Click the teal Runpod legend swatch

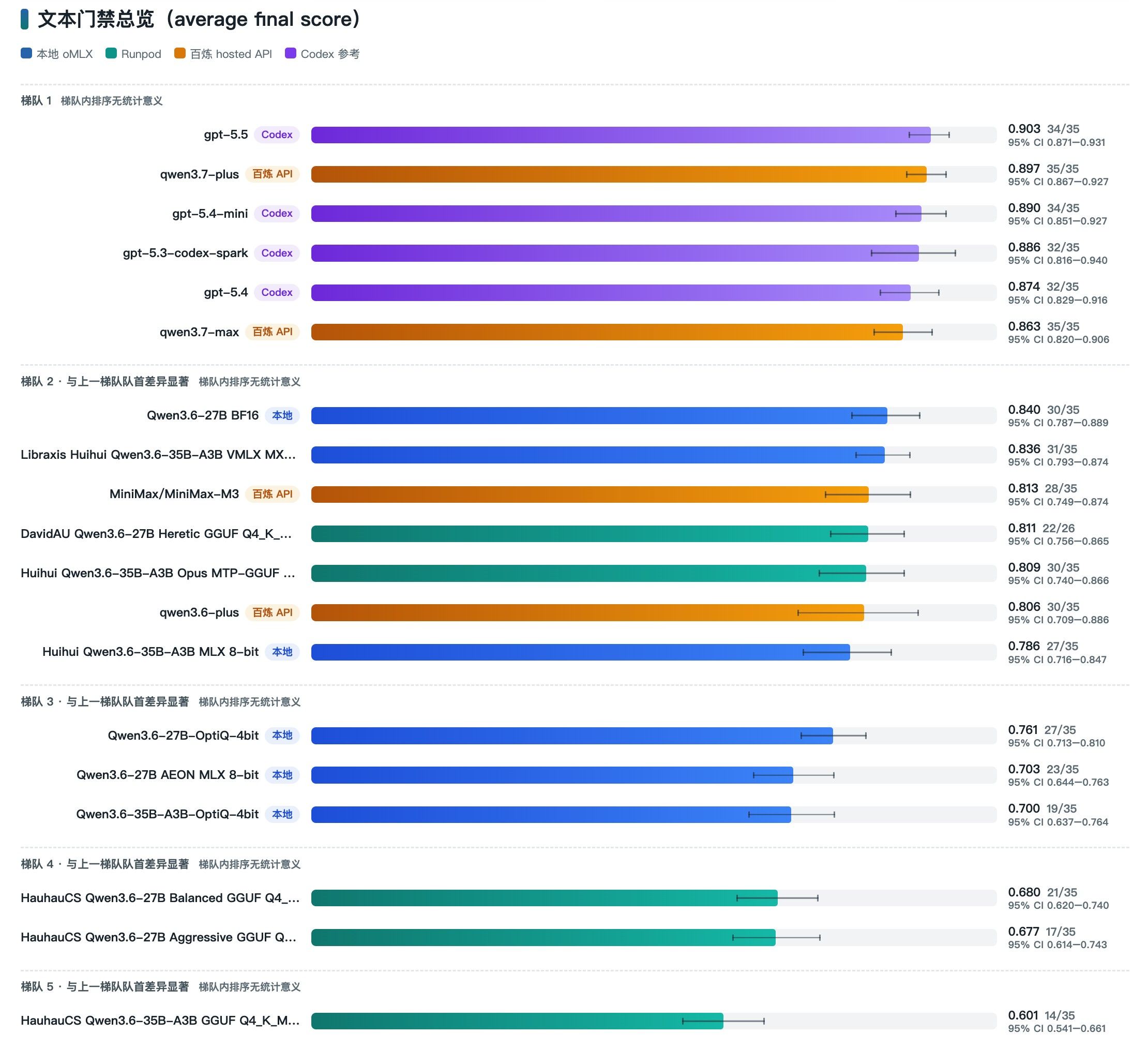point(111,53)
